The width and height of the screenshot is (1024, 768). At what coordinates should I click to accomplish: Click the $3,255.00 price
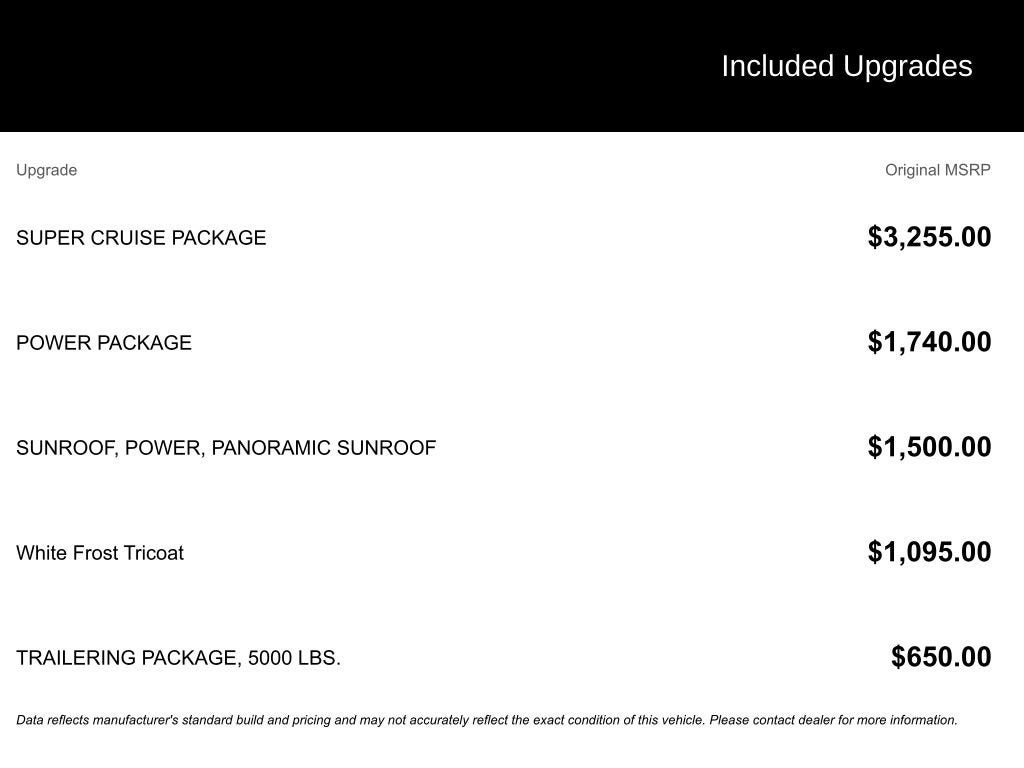tap(929, 237)
